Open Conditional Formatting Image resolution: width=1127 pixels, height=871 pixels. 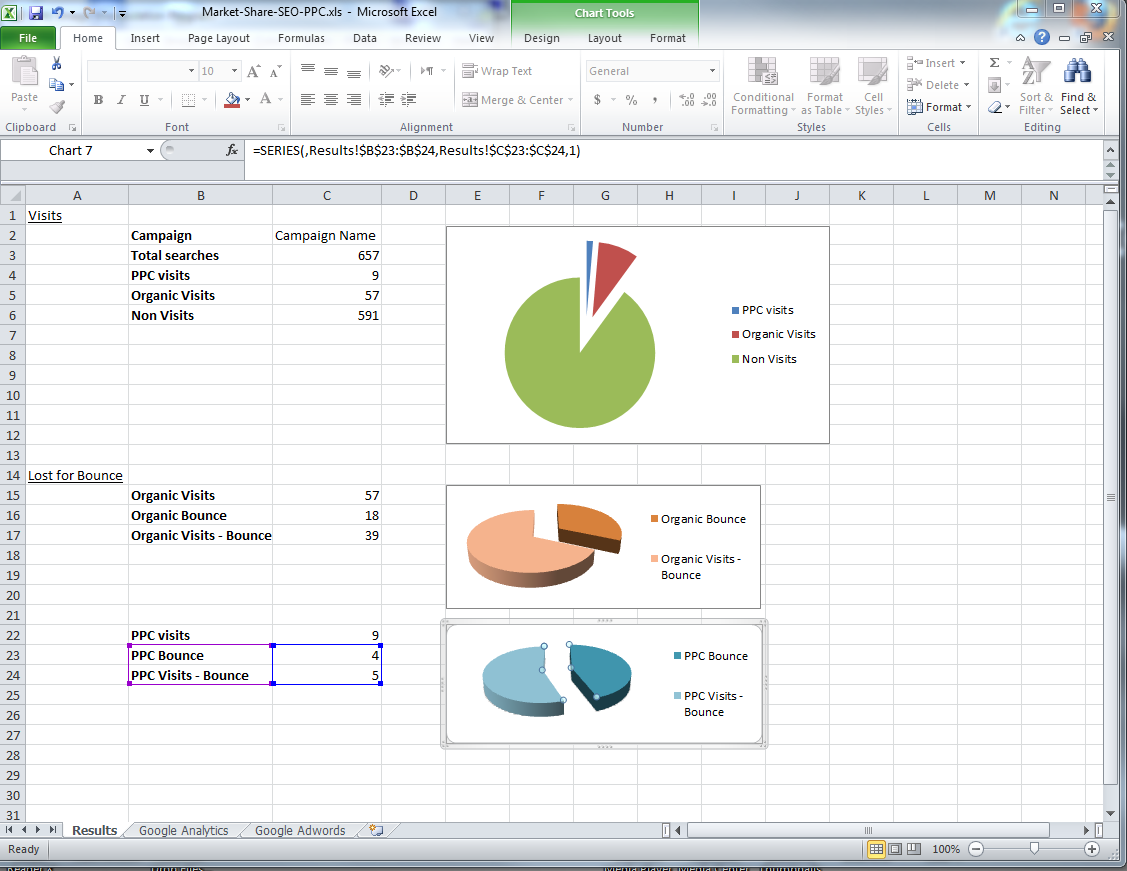(763, 87)
